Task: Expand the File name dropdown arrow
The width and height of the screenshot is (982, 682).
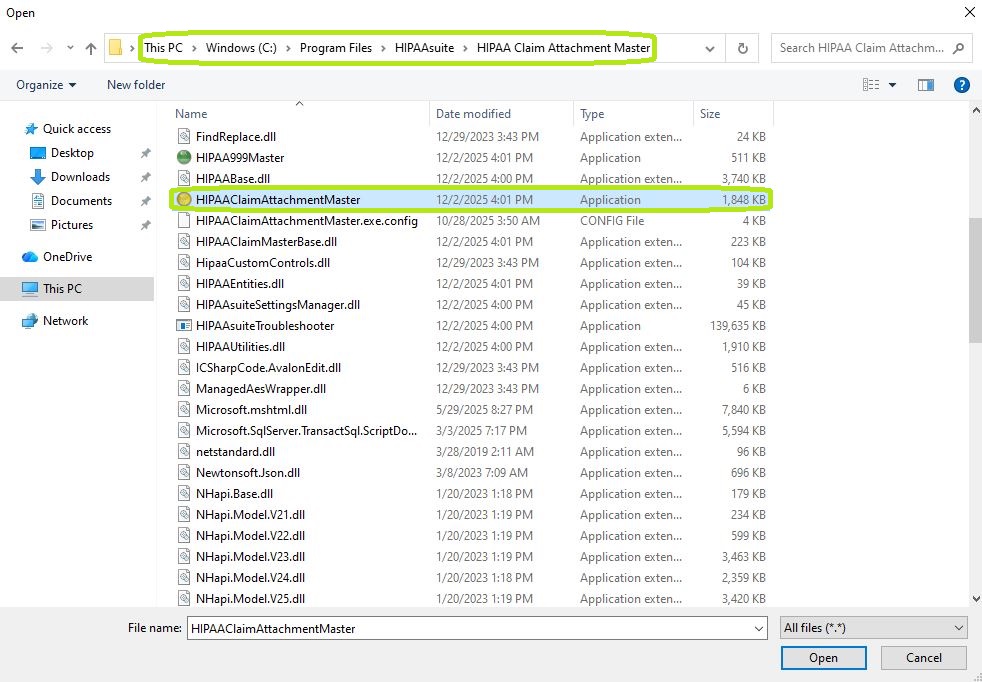Action: pyautogui.click(x=759, y=628)
